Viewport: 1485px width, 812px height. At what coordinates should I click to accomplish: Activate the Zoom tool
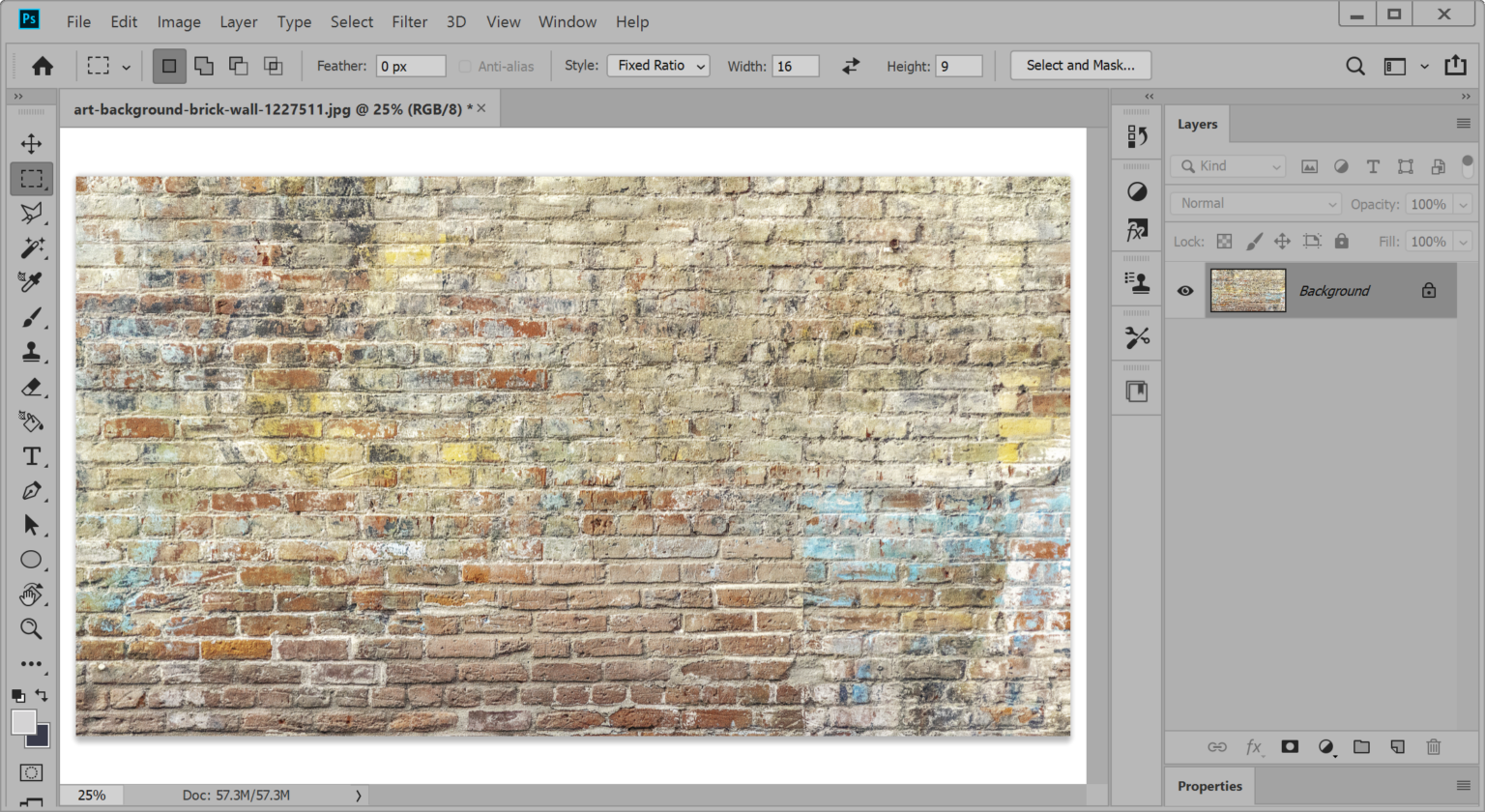(x=31, y=629)
